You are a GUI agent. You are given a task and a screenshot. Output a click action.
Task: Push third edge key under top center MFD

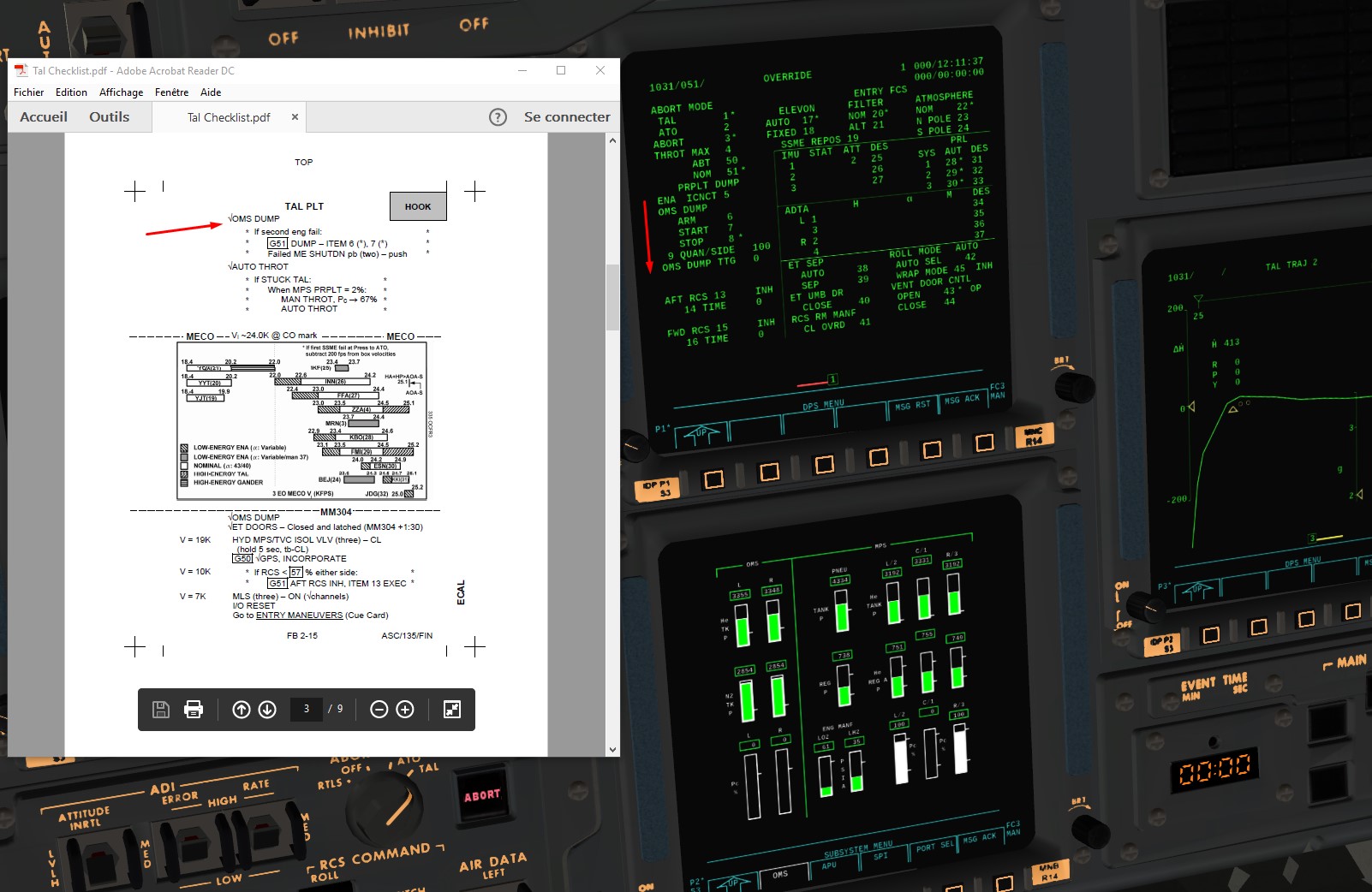coord(824,464)
